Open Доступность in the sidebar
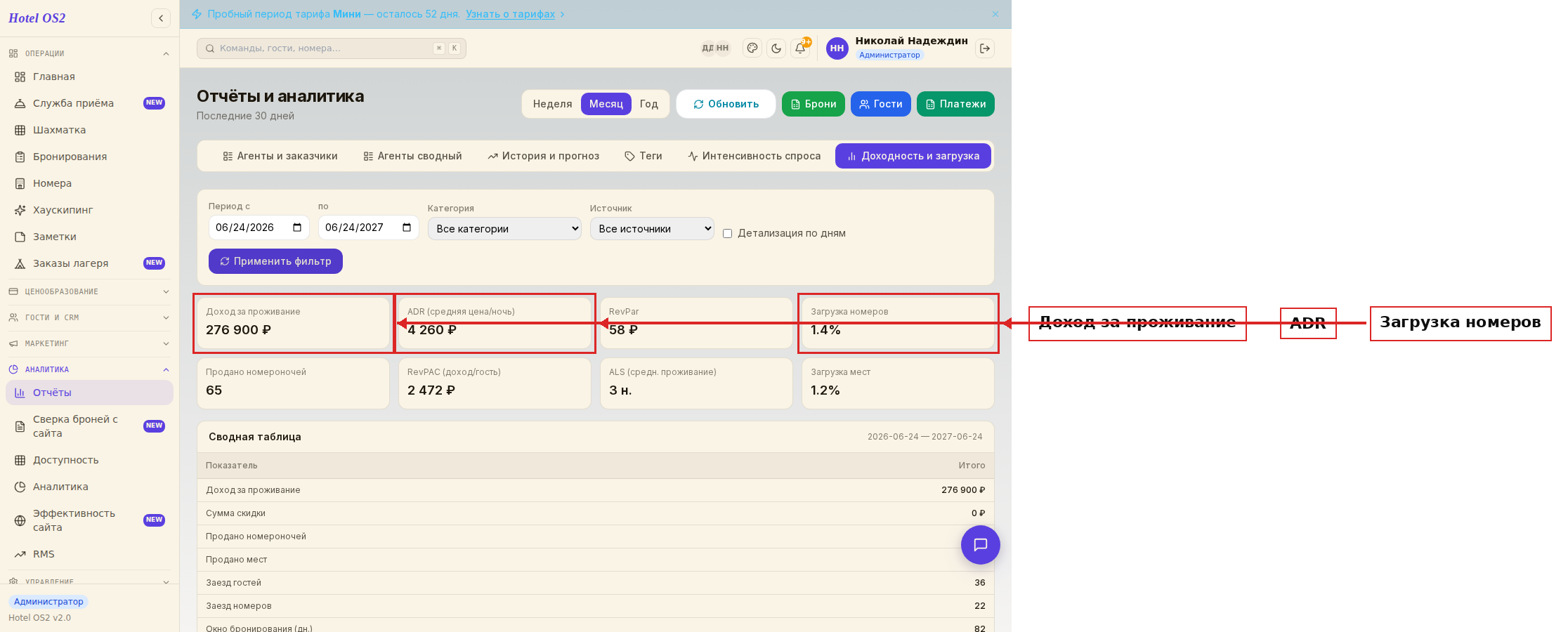Image resolution: width=1568 pixels, height=632 pixels. 89,460
